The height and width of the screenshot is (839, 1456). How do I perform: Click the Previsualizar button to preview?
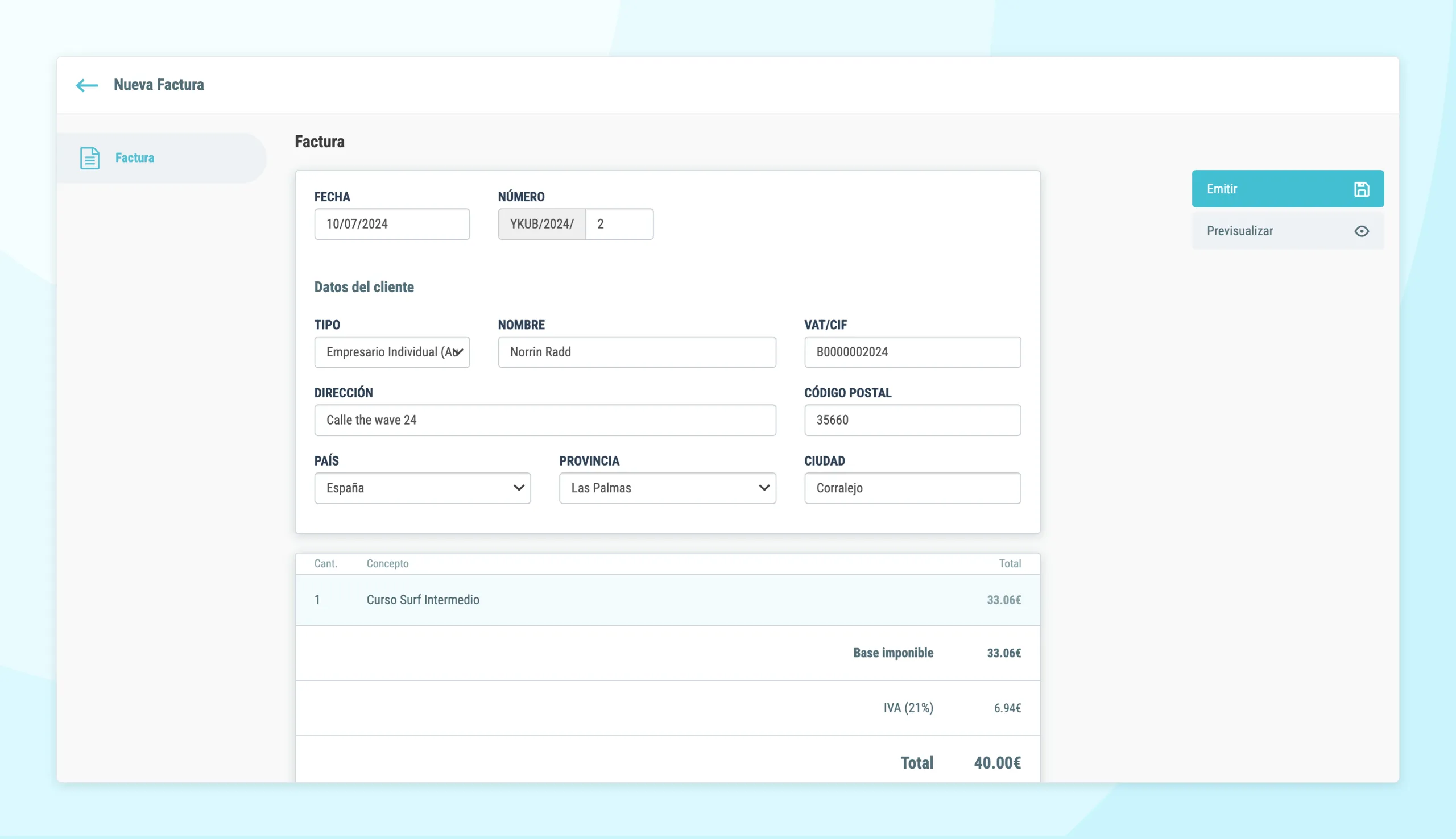click(x=1288, y=231)
